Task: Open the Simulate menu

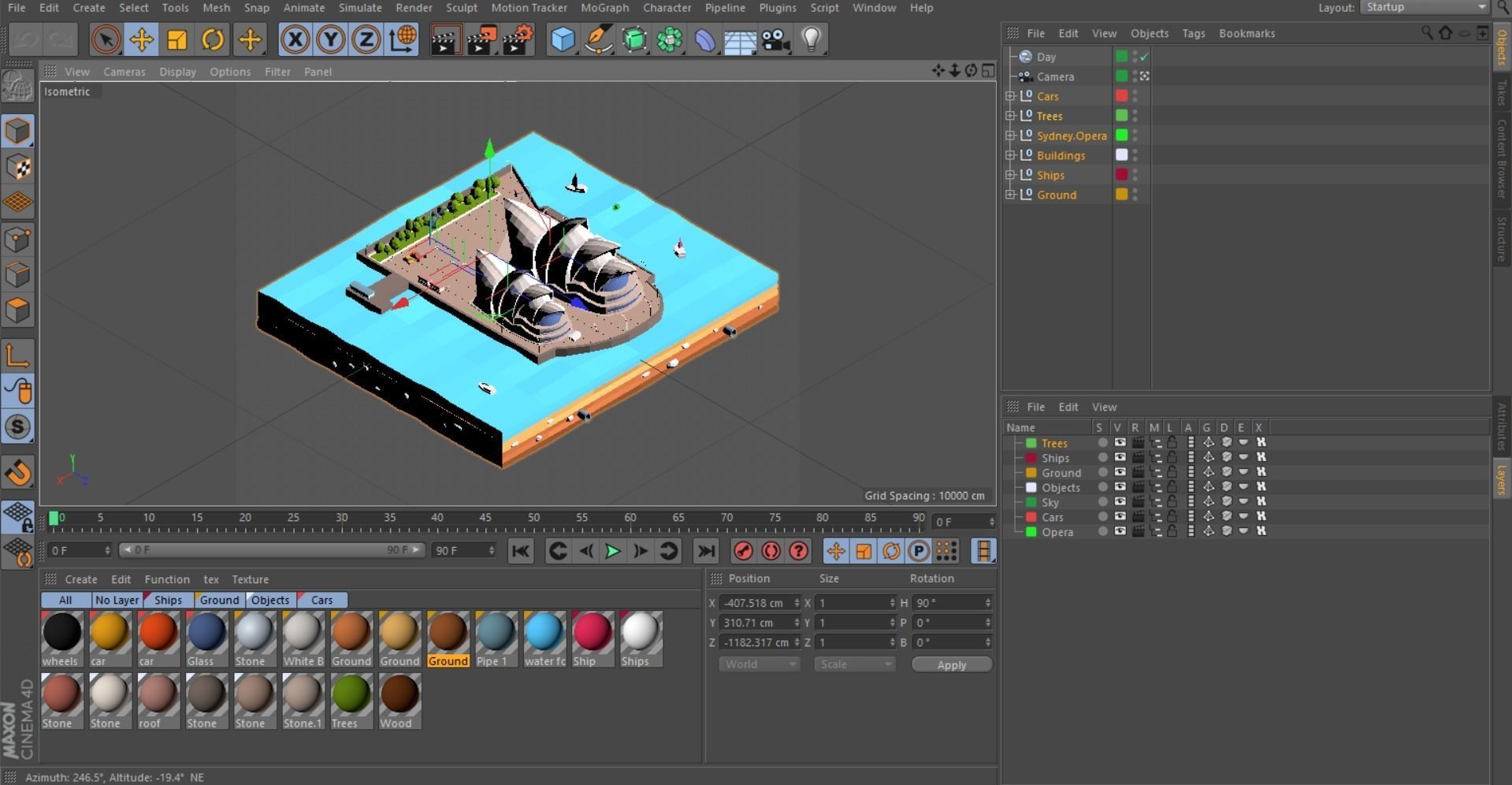Action: [360, 8]
